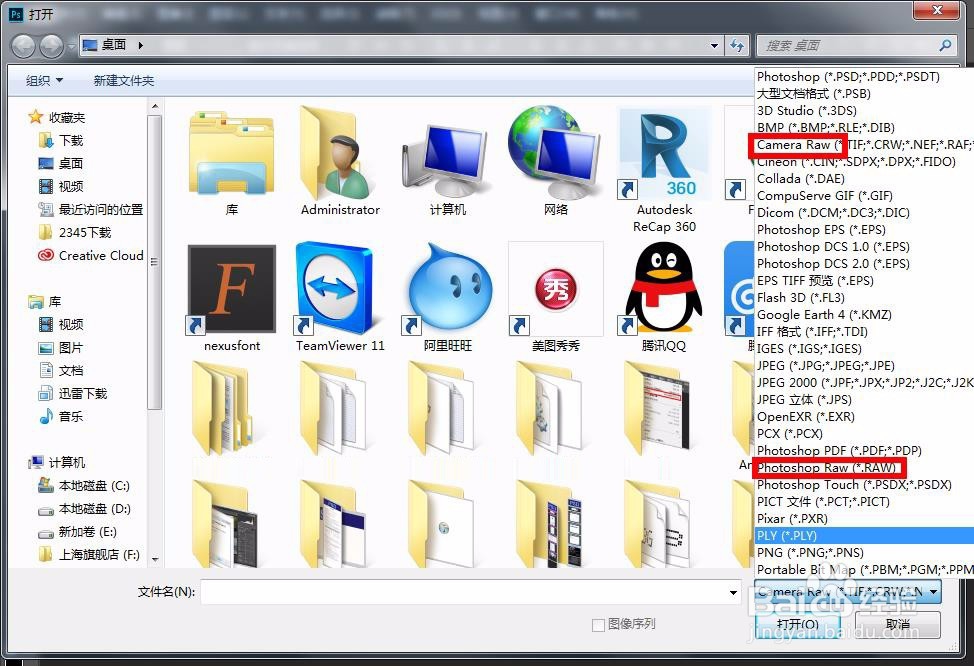
Task: Choose Photoshop Raw (*.RAW) format
Action: click(864, 467)
